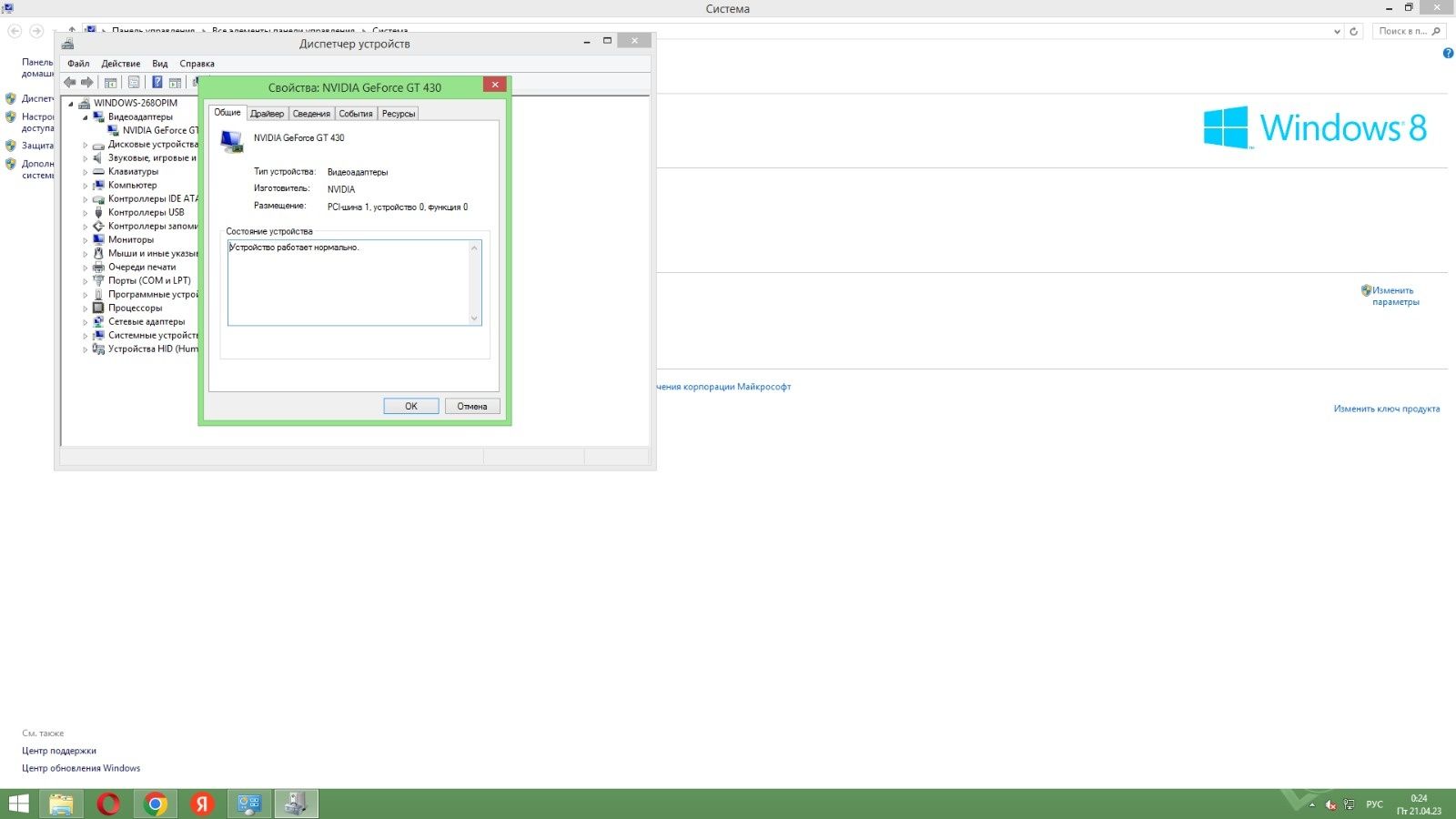Image resolution: width=1456 pixels, height=819 pixels.
Task: Collapse the Видеоадаптеры tree node
Action: (x=86, y=117)
